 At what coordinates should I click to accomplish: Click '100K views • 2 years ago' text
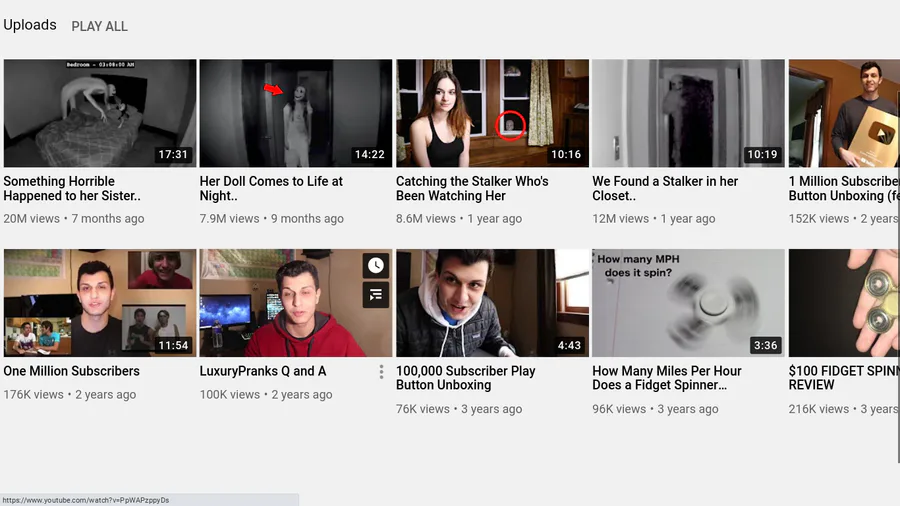click(266, 395)
